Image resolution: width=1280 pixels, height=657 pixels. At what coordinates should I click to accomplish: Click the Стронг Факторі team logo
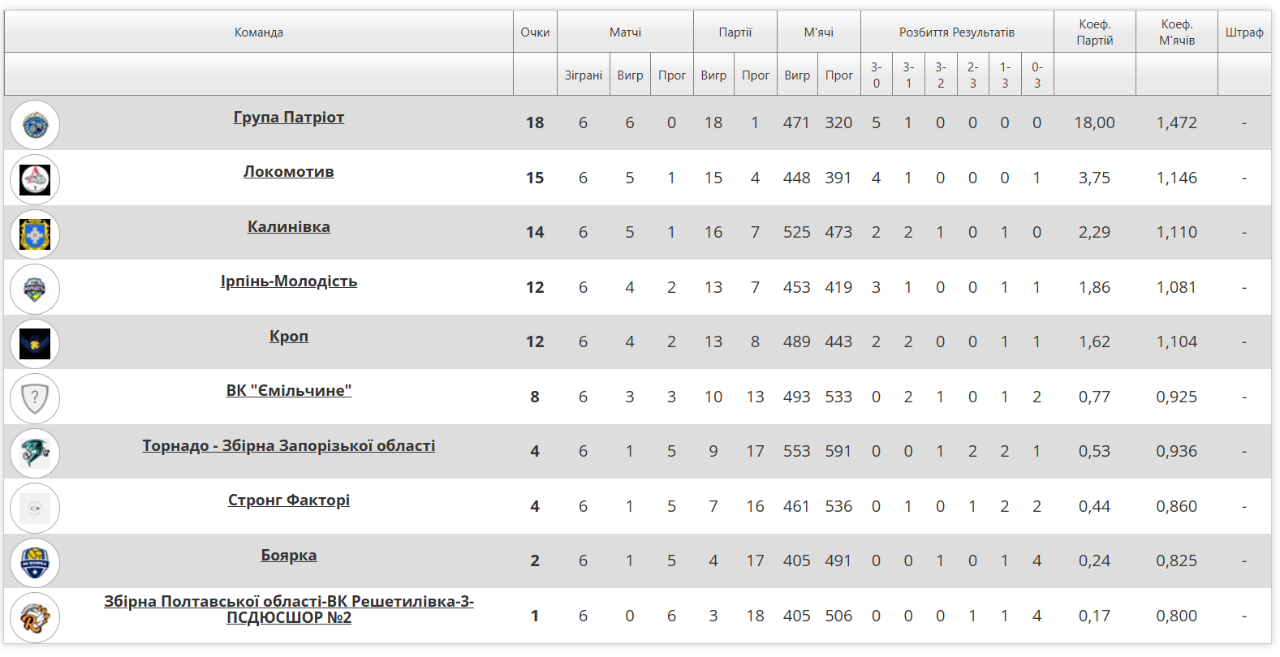pos(35,507)
